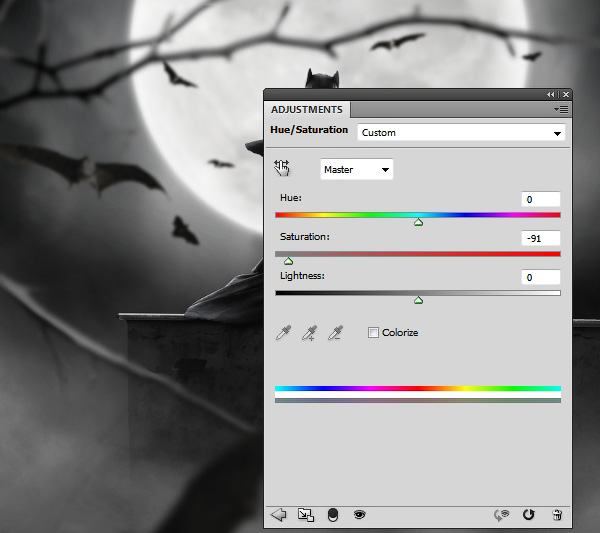Click the Lightness label

click(302, 276)
